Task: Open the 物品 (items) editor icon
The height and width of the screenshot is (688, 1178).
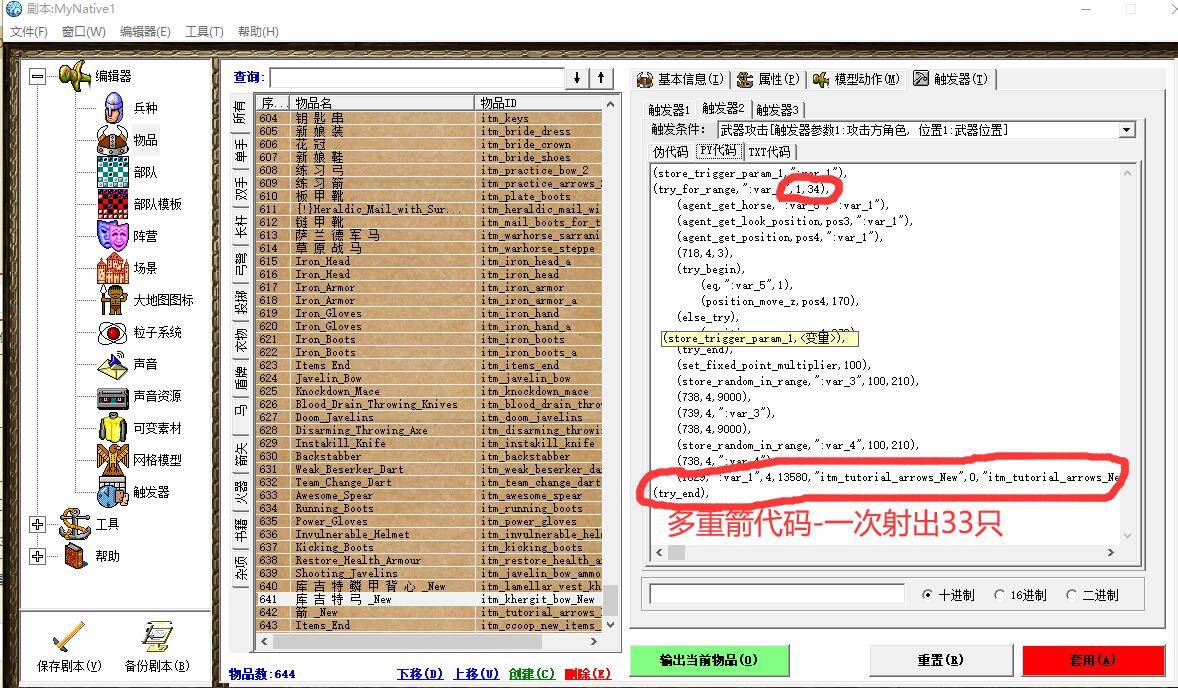Action: 114,140
